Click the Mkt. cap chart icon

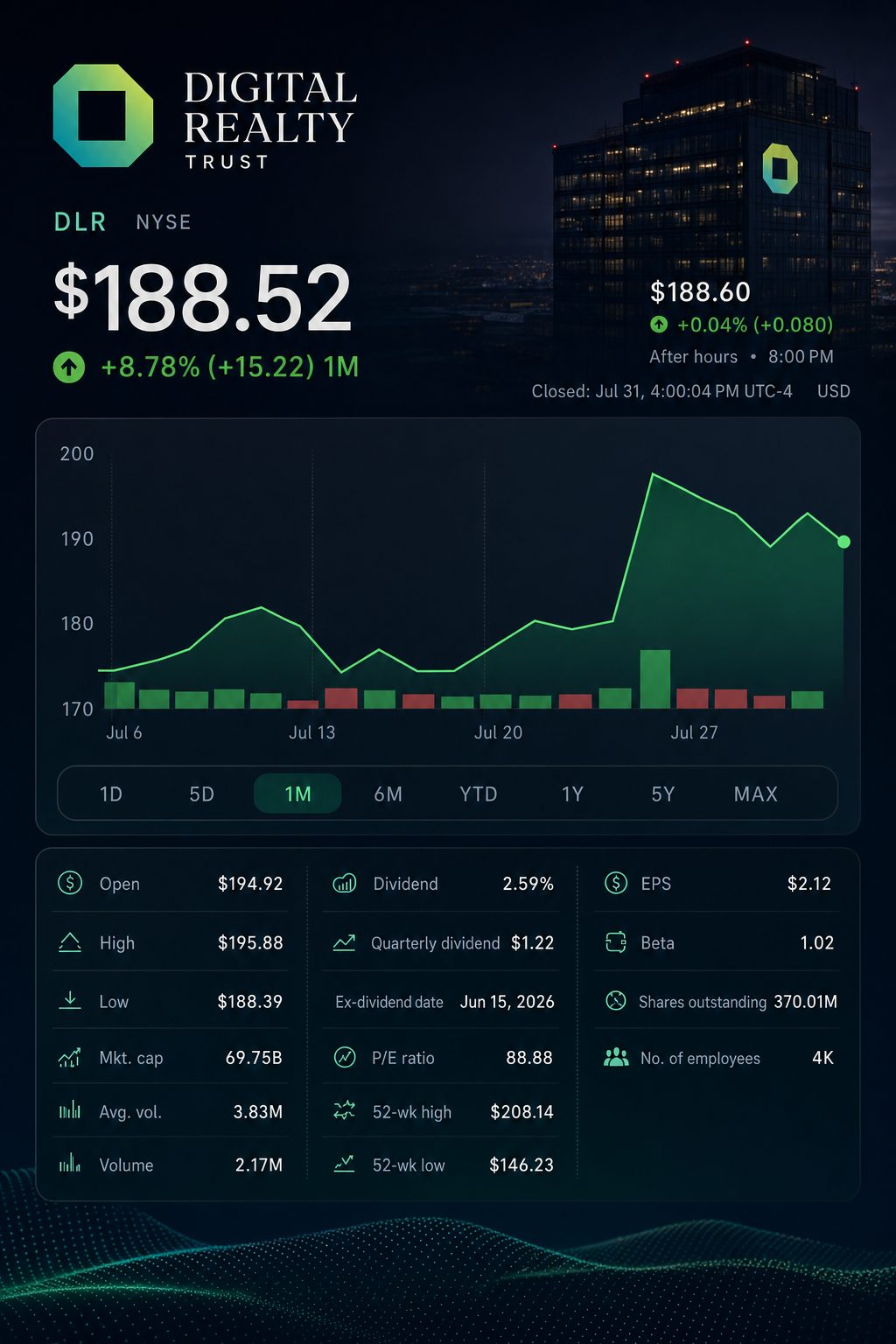pyautogui.click(x=70, y=1058)
